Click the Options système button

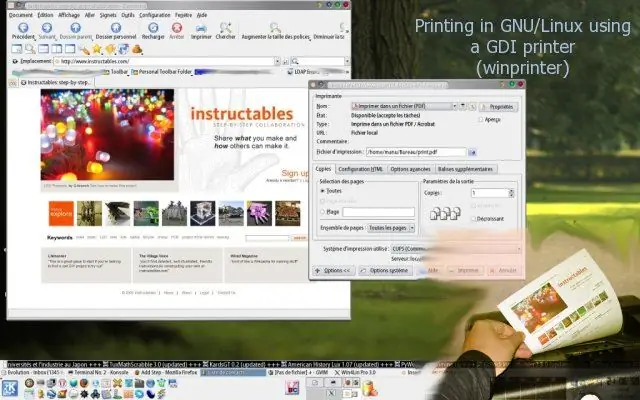(x=385, y=271)
